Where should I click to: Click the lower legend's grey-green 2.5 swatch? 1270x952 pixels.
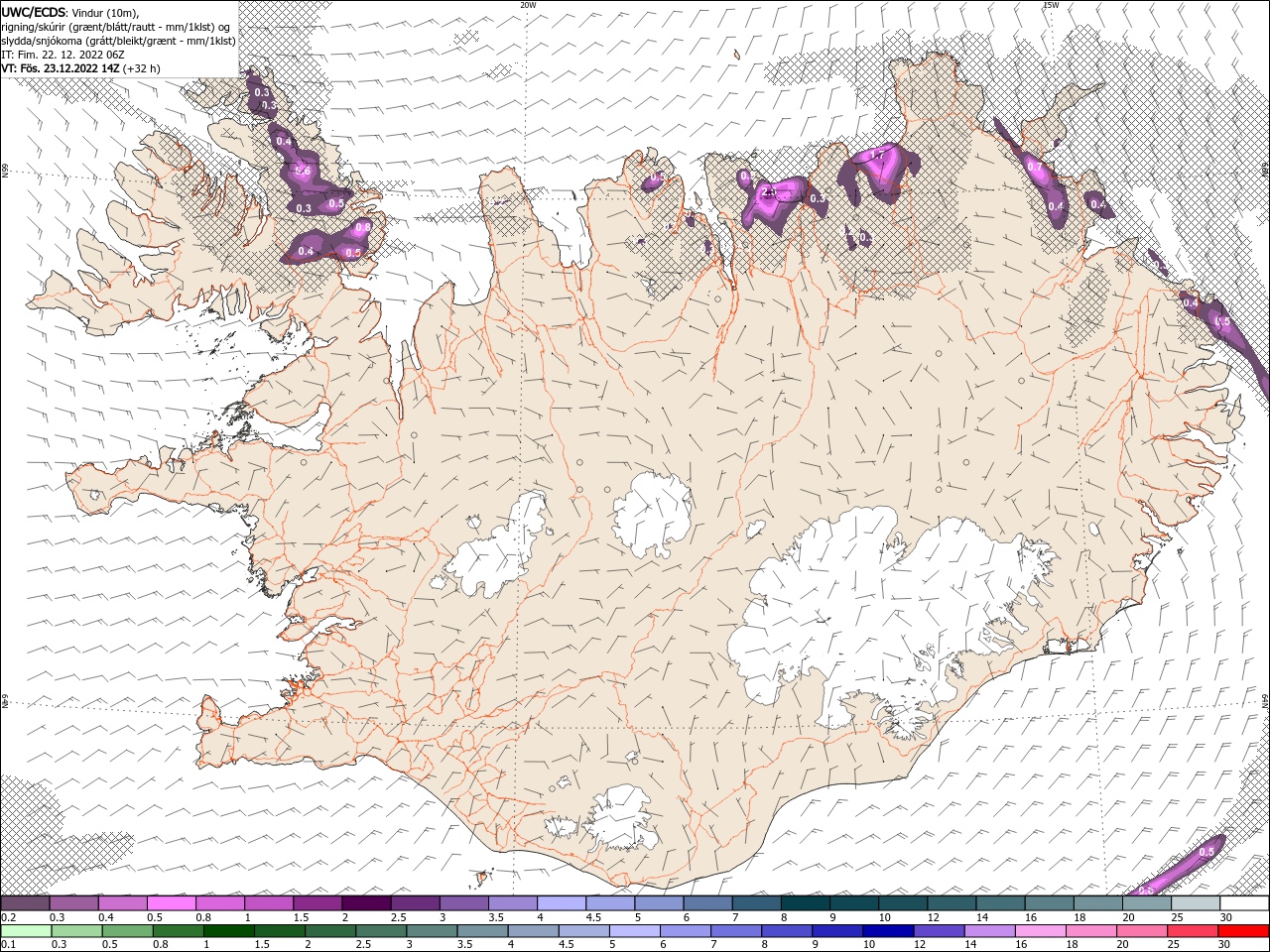380,931
